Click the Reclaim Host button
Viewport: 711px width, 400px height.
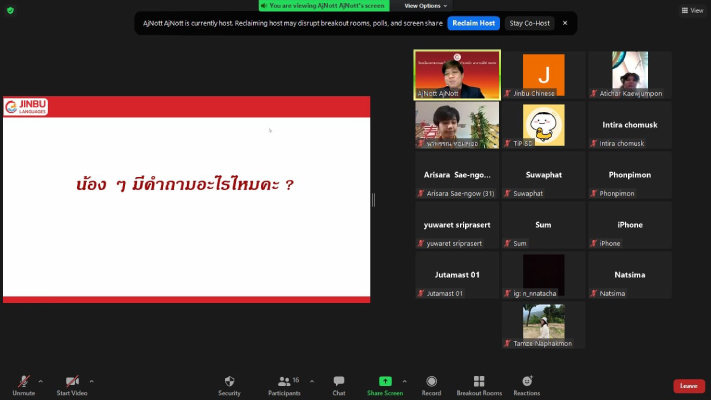click(473, 22)
